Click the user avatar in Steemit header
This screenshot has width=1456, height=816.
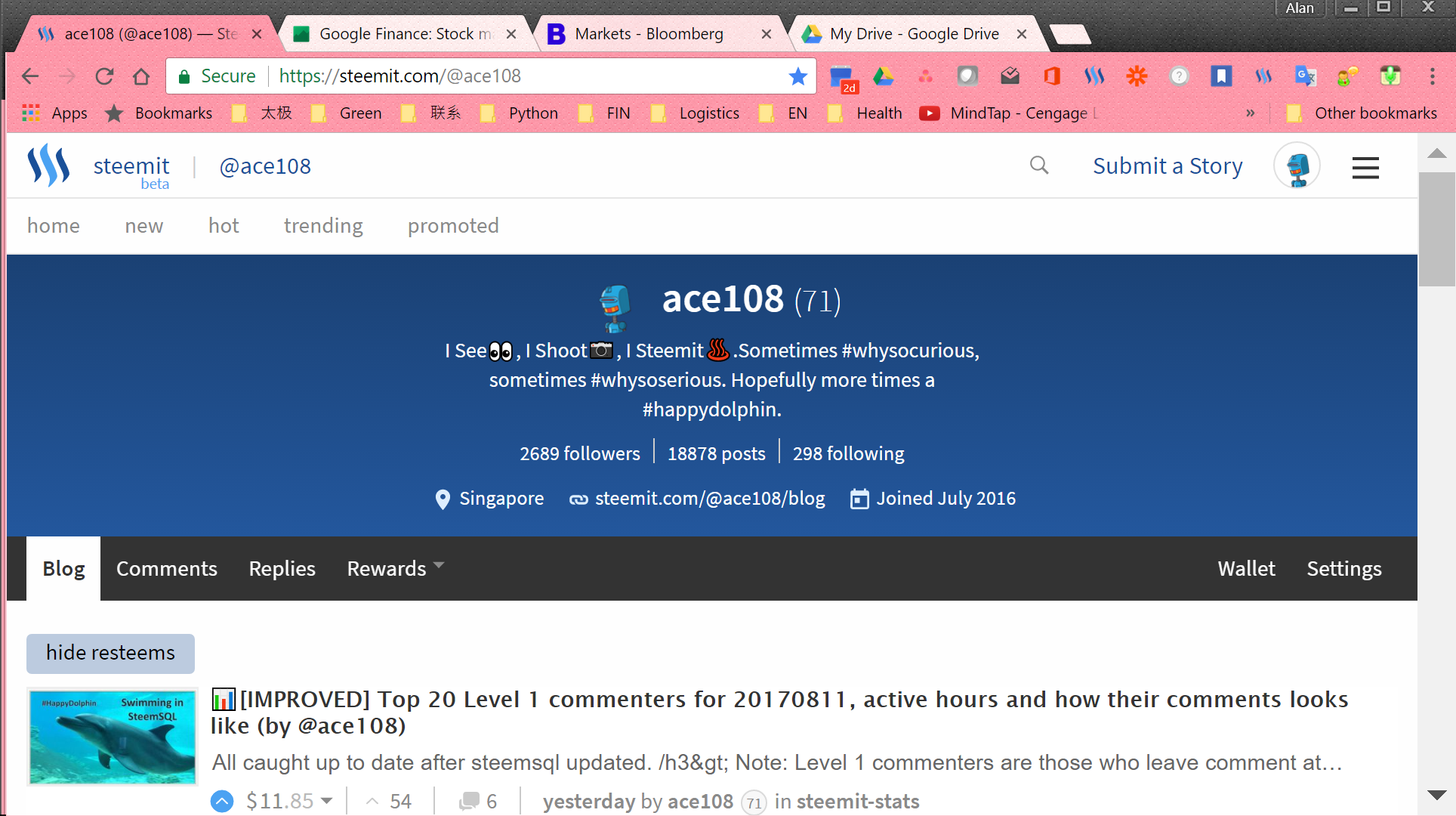pos(1297,165)
